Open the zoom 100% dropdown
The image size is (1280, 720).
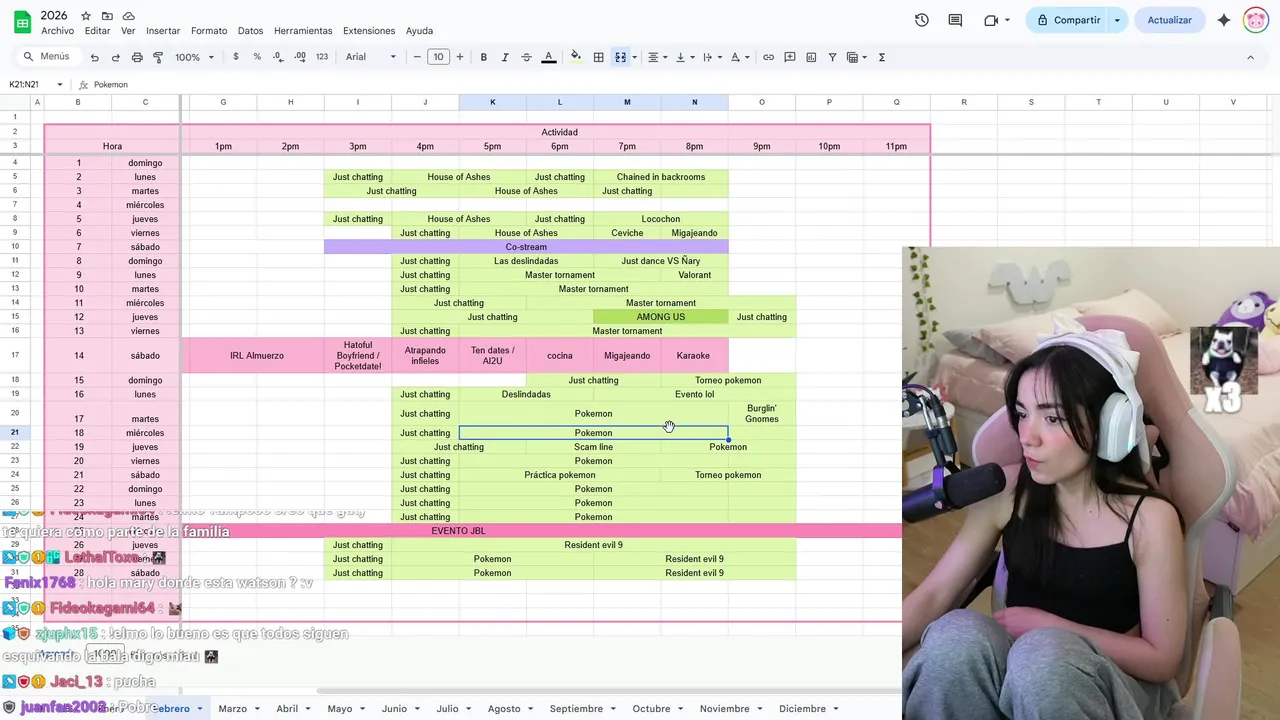tap(194, 57)
